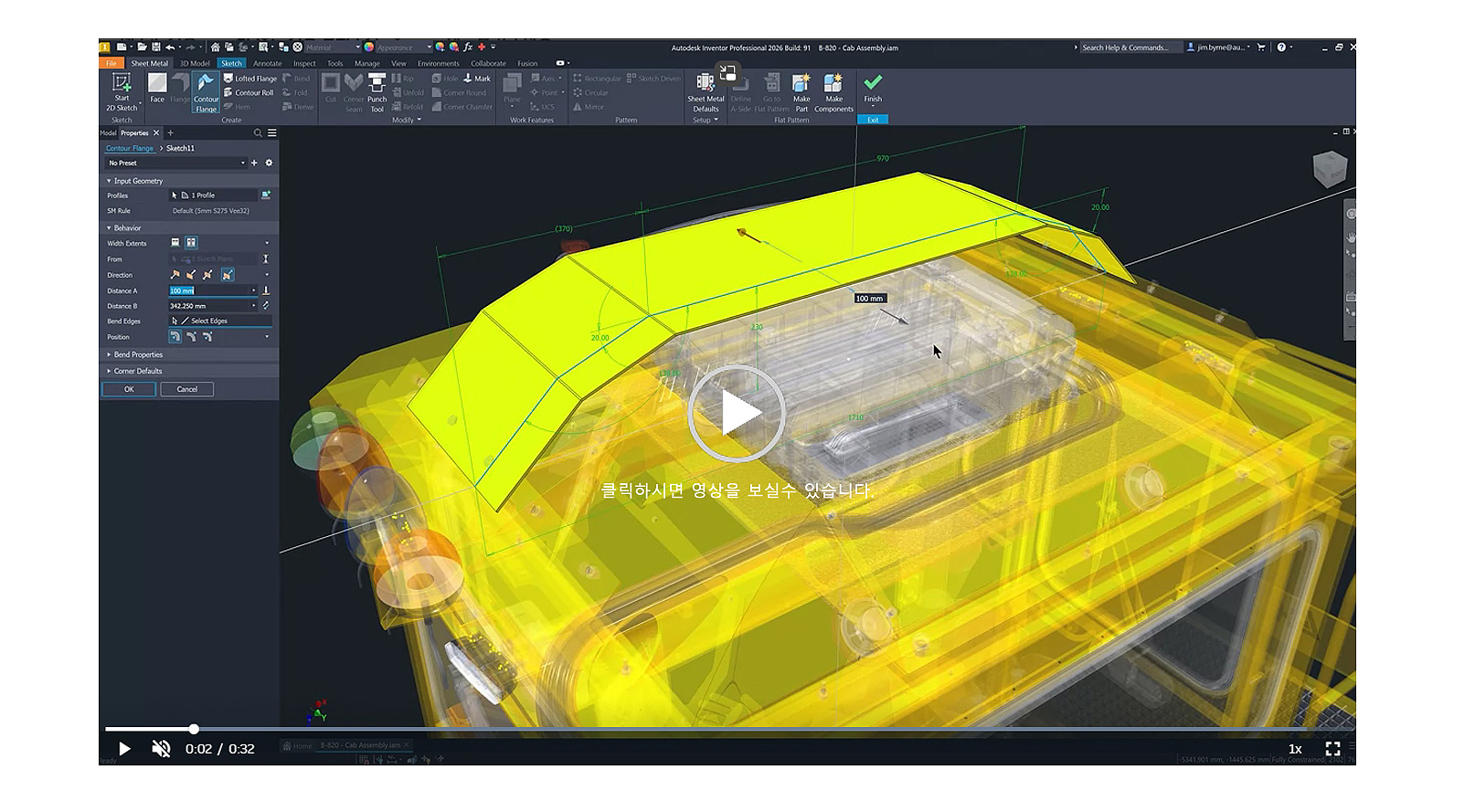Switch to the Model browser tab

(x=108, y=133)
